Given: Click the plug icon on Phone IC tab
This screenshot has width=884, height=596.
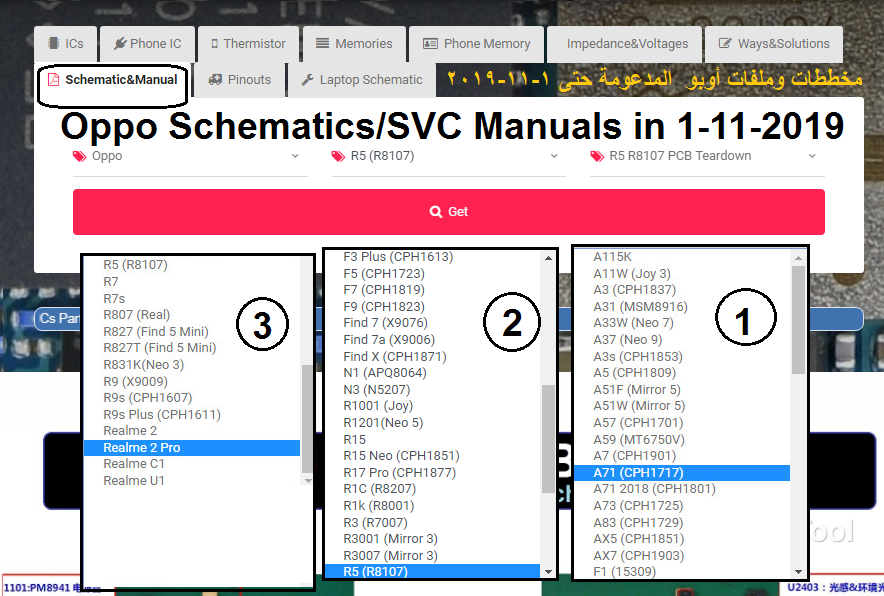Looking at the screenshot, I should click(120, 43).
